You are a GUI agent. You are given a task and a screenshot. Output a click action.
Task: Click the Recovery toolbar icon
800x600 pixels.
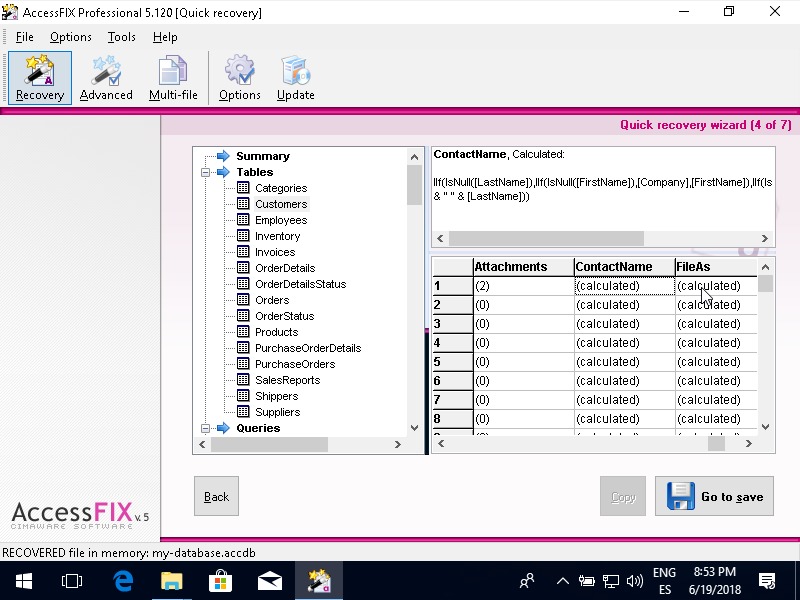click(40, 77)
